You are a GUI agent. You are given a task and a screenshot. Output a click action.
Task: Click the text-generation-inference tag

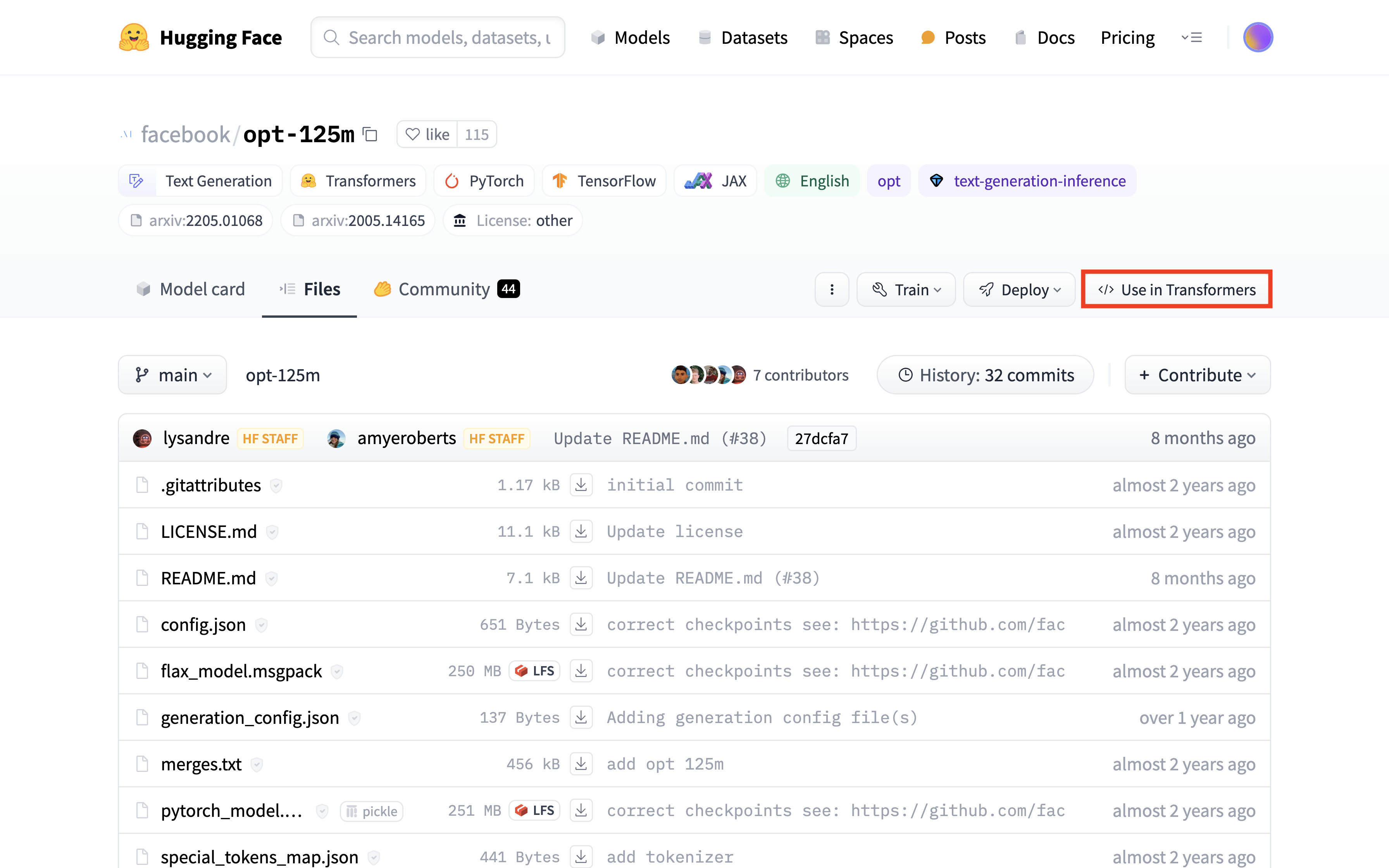tap(1027, 181)
